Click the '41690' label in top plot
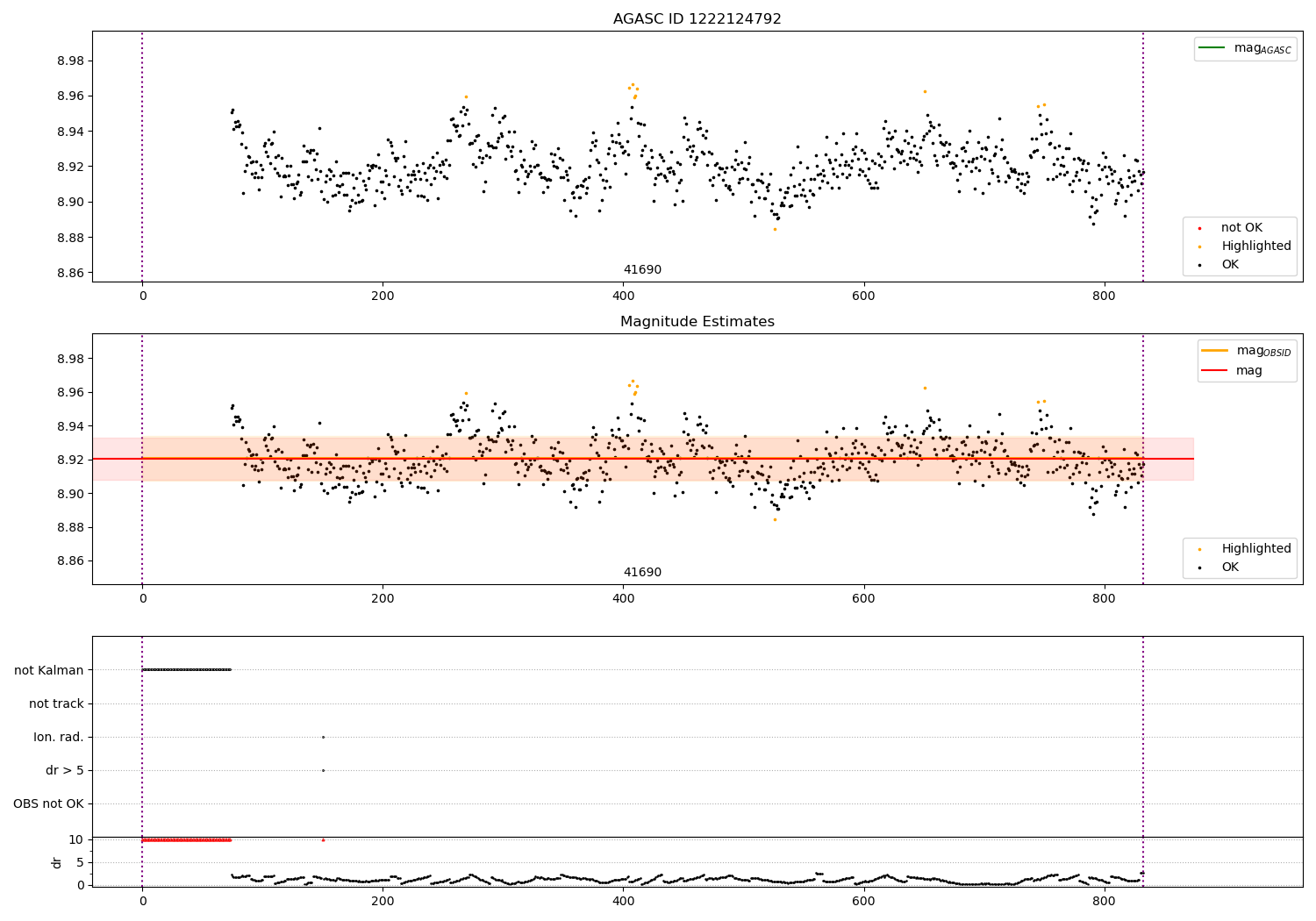 pos(642,270)
